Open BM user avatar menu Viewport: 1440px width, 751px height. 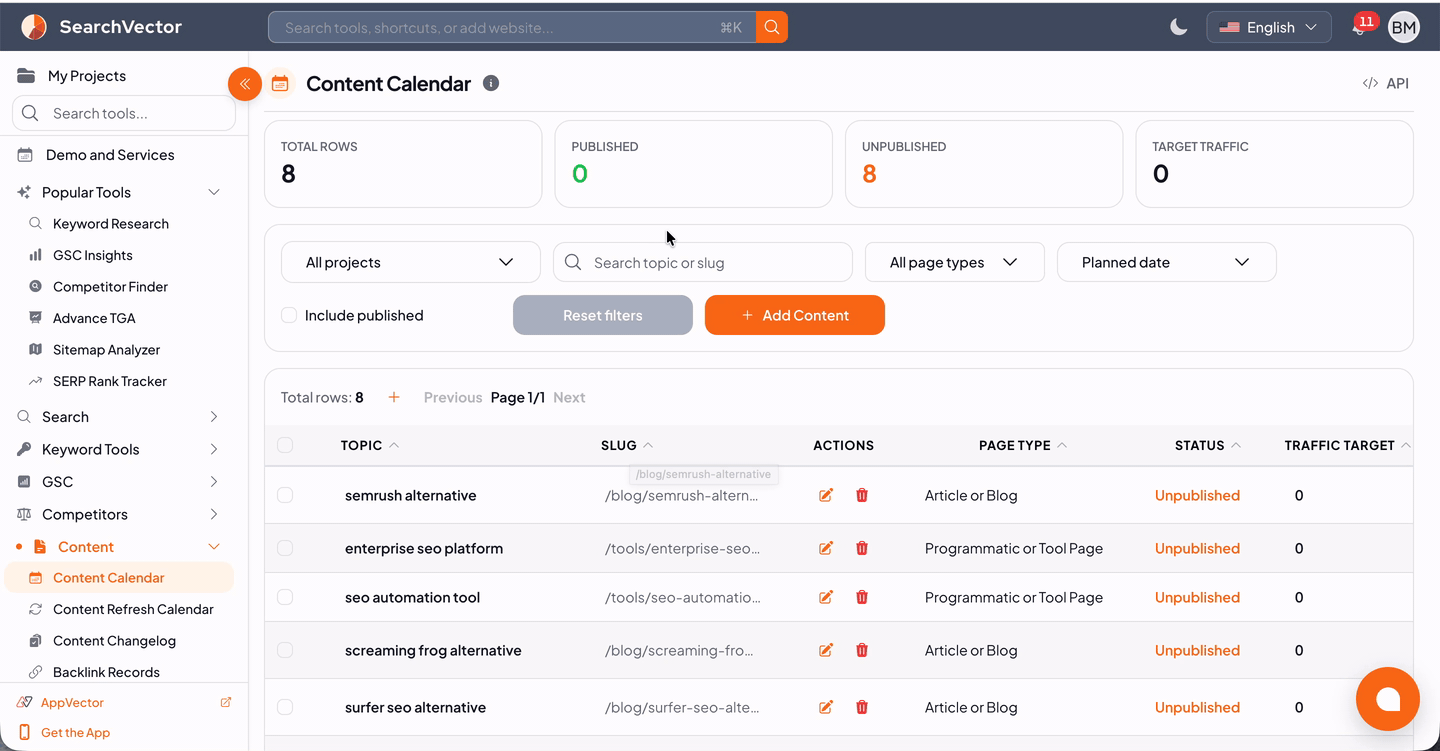pos(1404,27)
